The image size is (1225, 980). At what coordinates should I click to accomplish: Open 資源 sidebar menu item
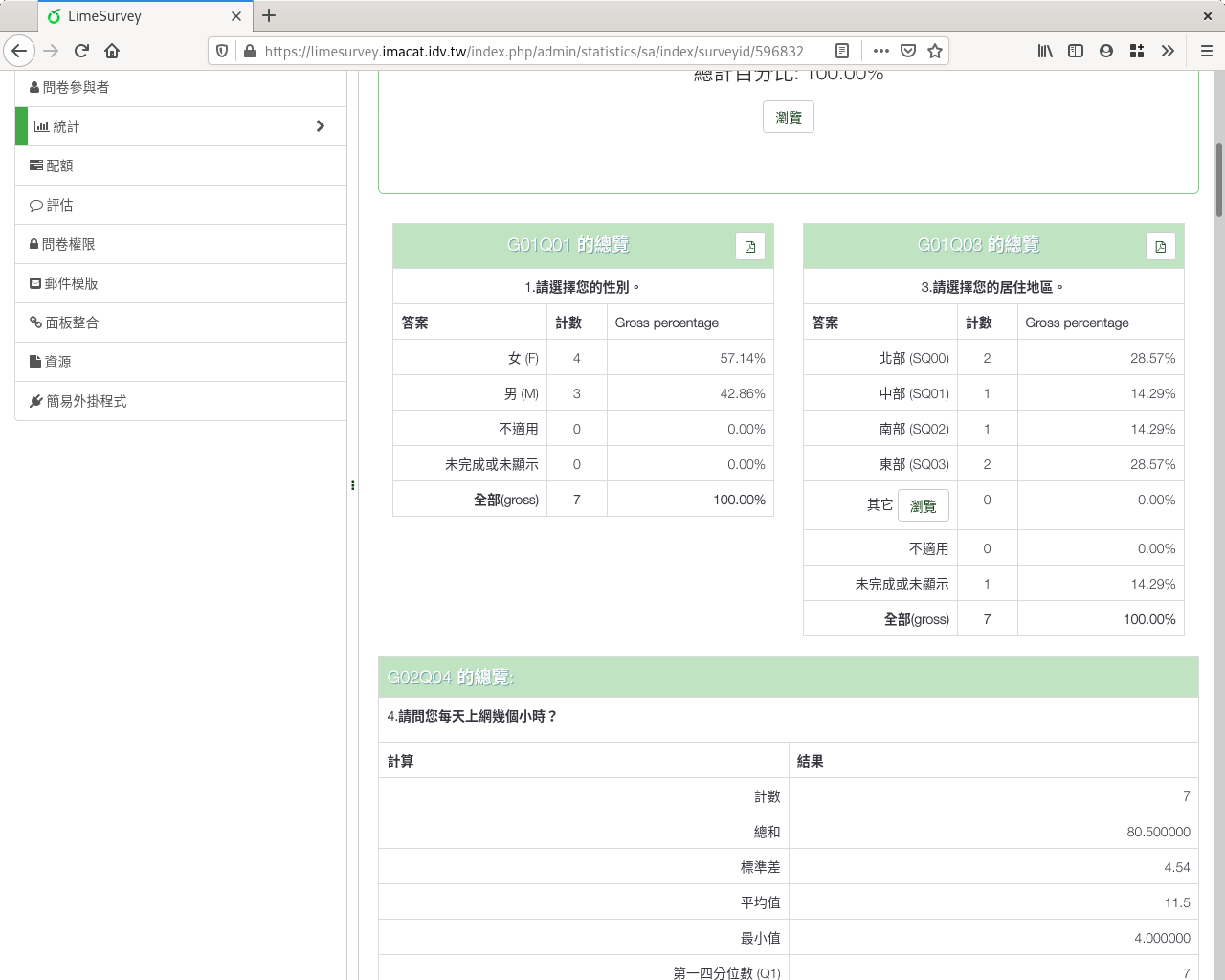click(x=181, y=362)
